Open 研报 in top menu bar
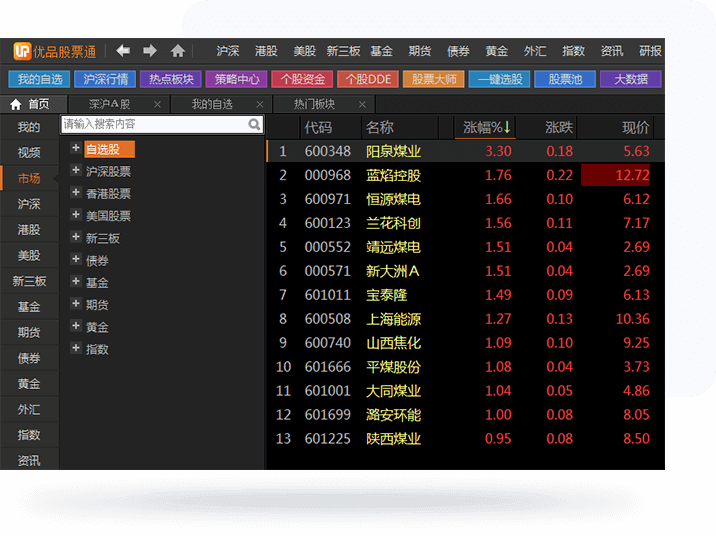 (650, 51)
